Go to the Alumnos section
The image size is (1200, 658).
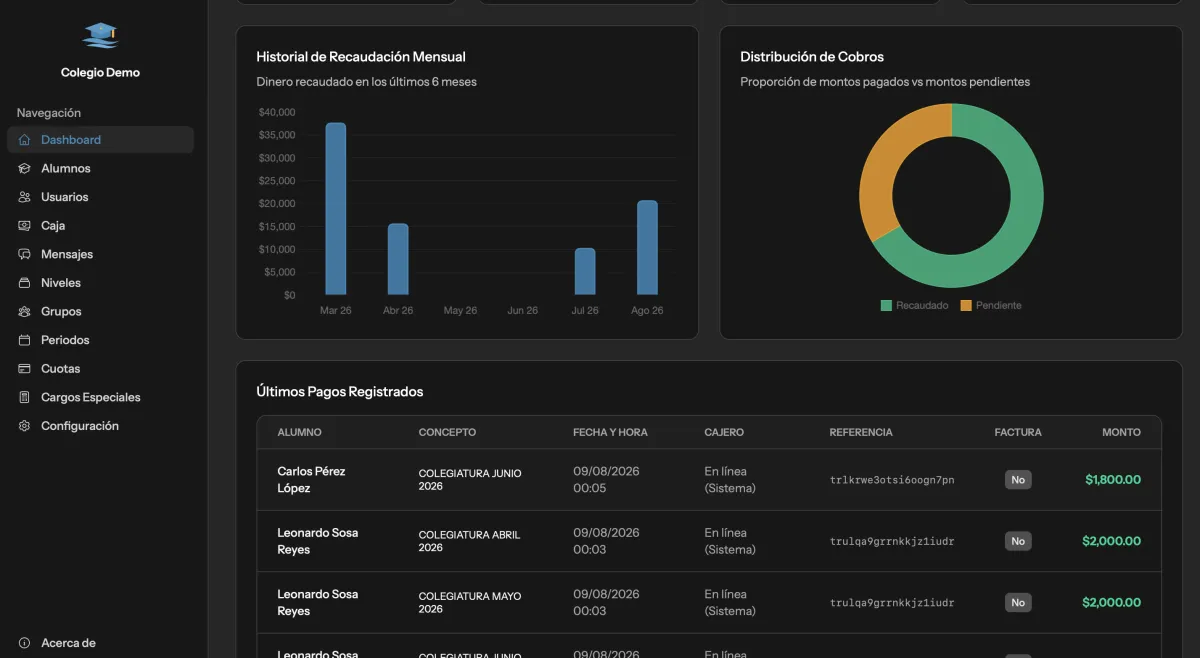coord(100,168)
